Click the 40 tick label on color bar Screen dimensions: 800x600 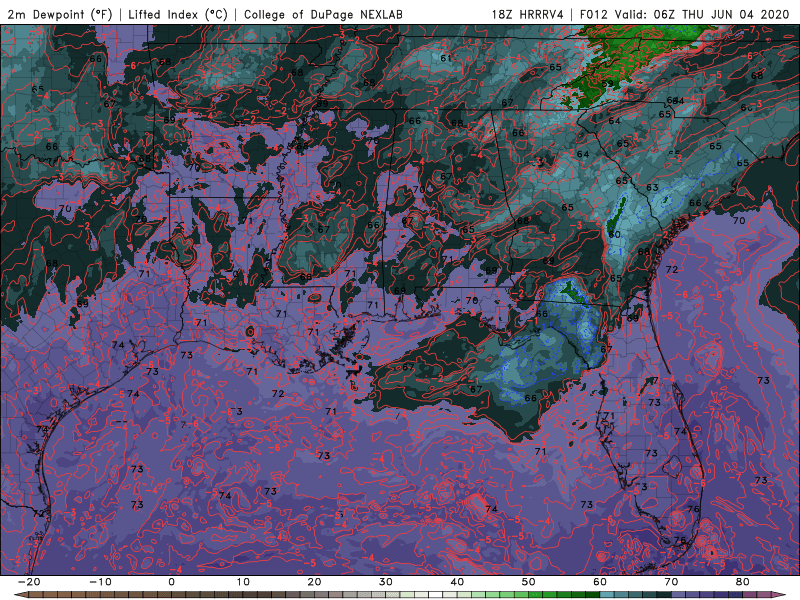[x=457, y=582]
